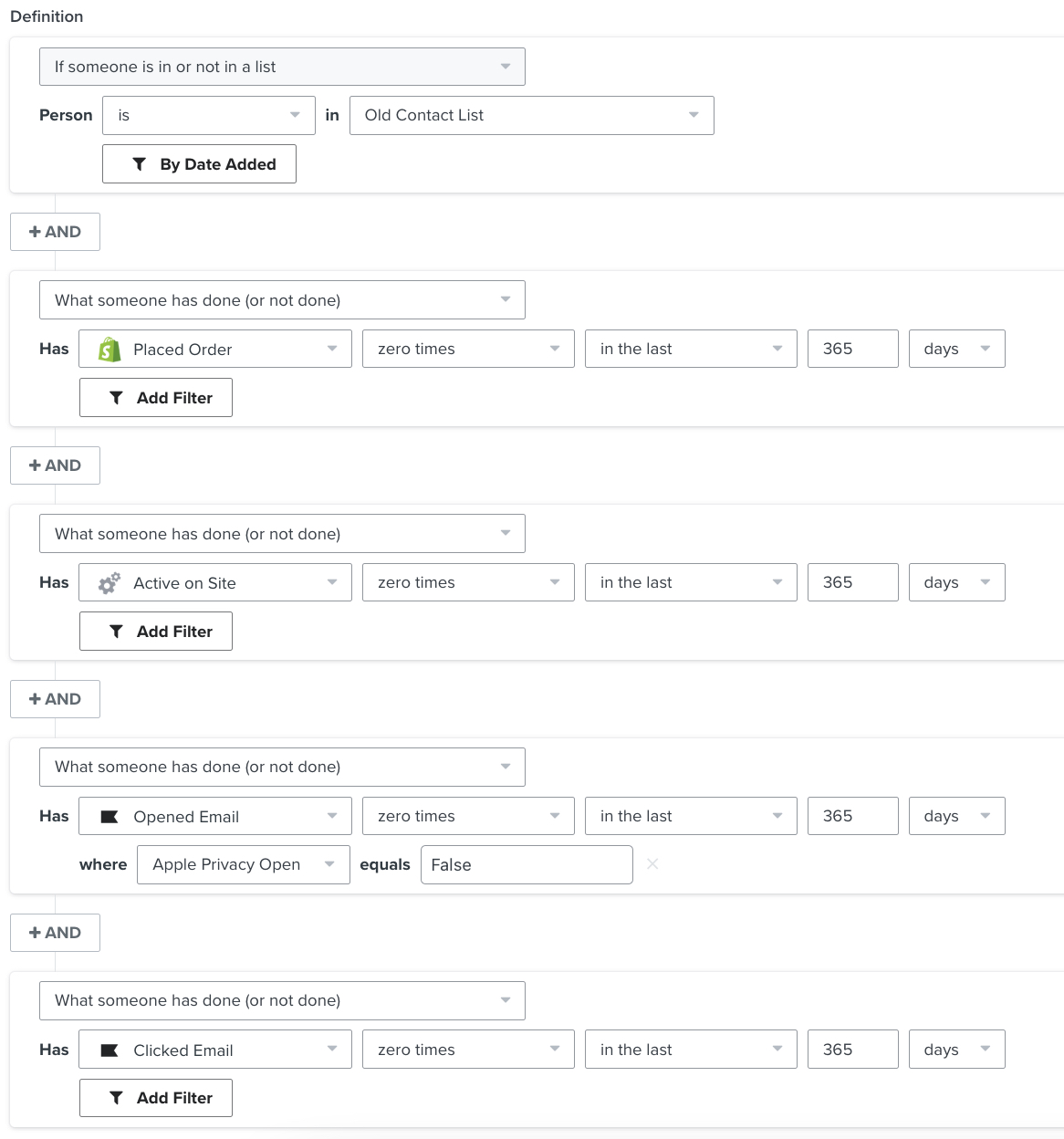Click the gears icon beside Active on Site

(110, 583)
